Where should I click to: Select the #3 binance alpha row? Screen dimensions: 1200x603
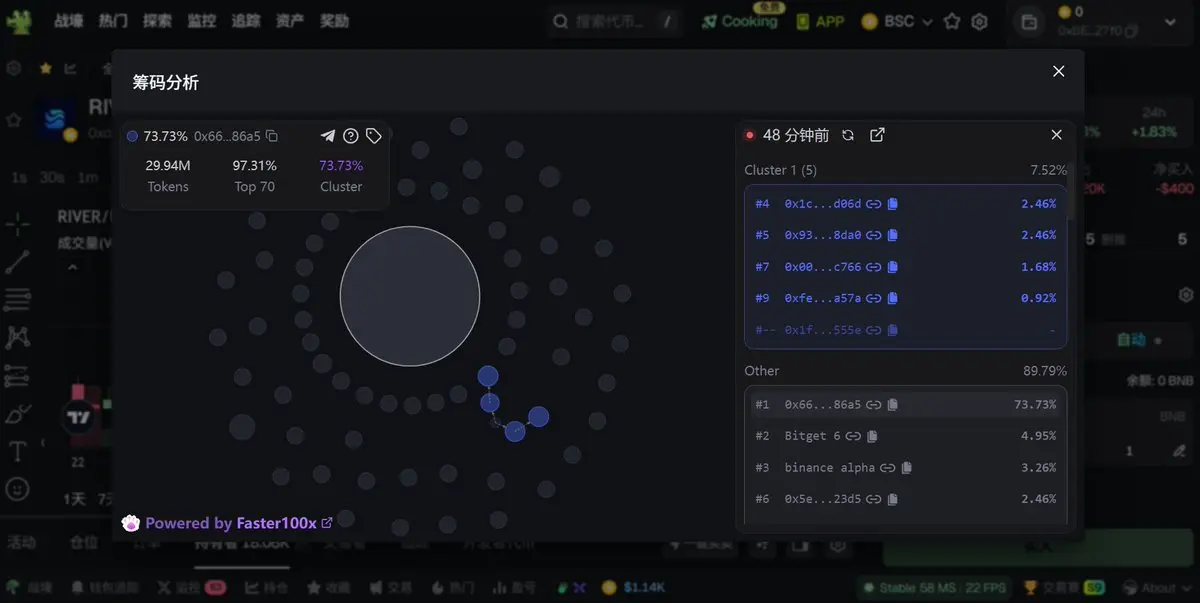pyautogui.click(x=905, y=467)
